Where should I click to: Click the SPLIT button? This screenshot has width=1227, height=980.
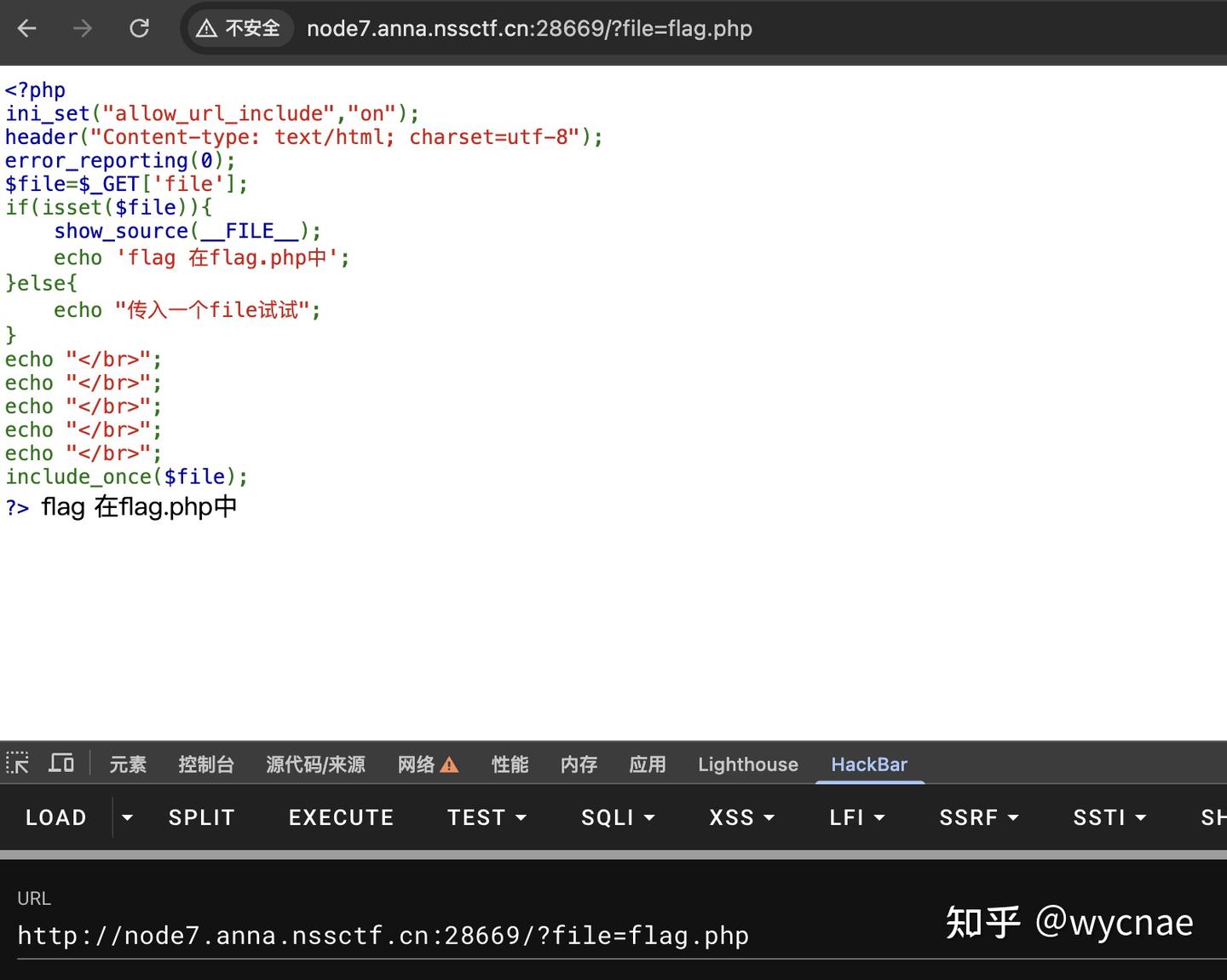[201, 817]
